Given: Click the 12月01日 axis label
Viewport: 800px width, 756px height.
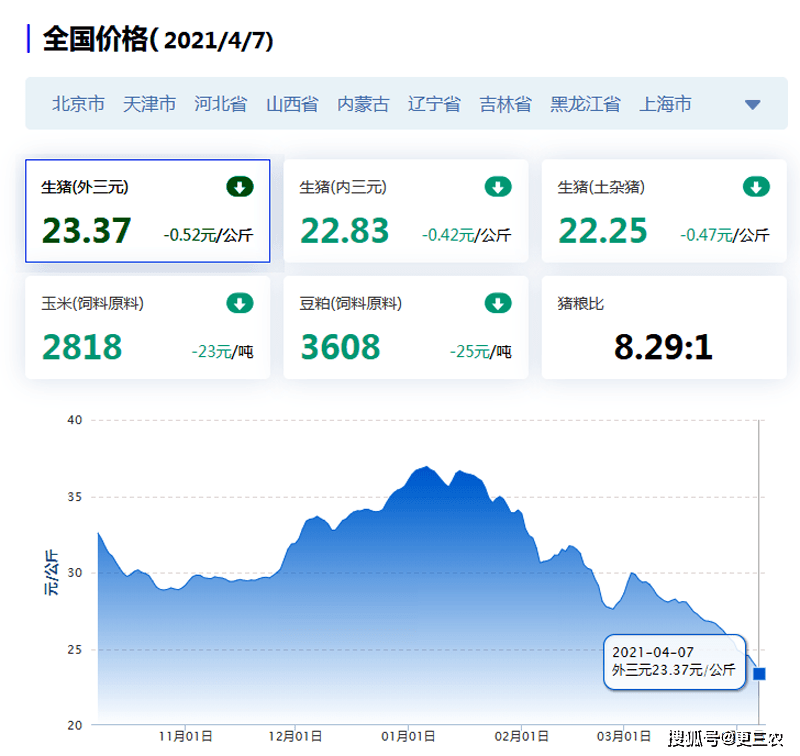Looking at the screenshot, I should [295, 737].
